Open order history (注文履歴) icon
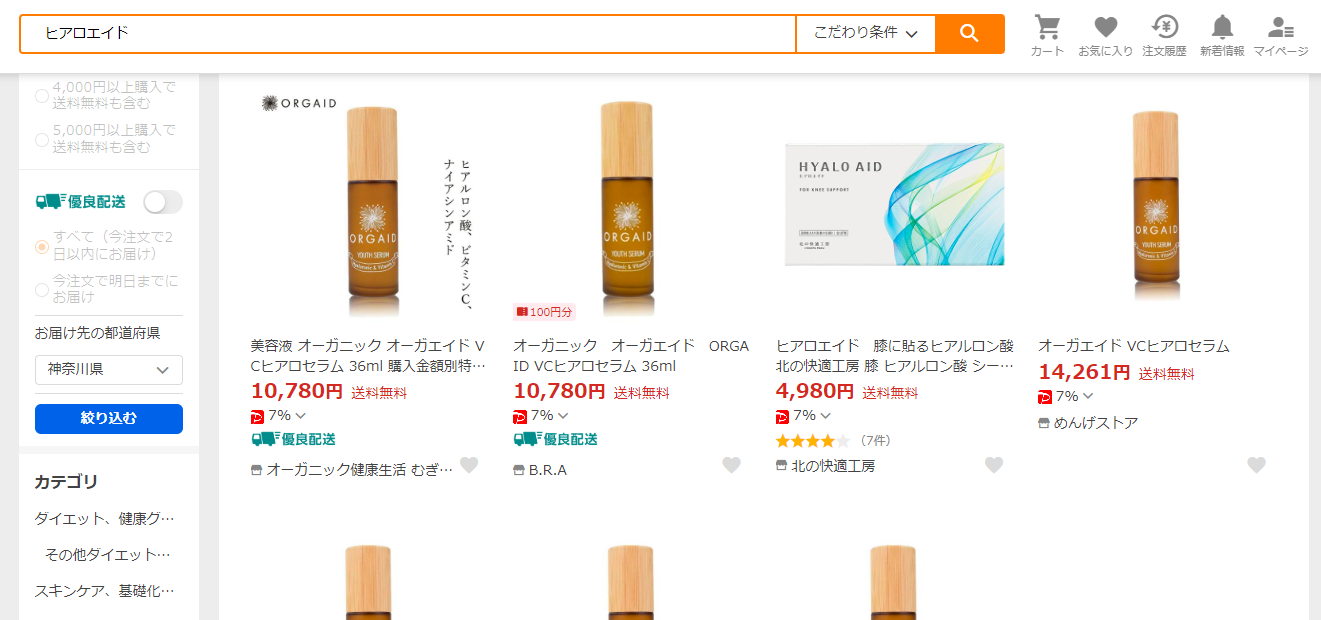 (x=1164, y=35)
